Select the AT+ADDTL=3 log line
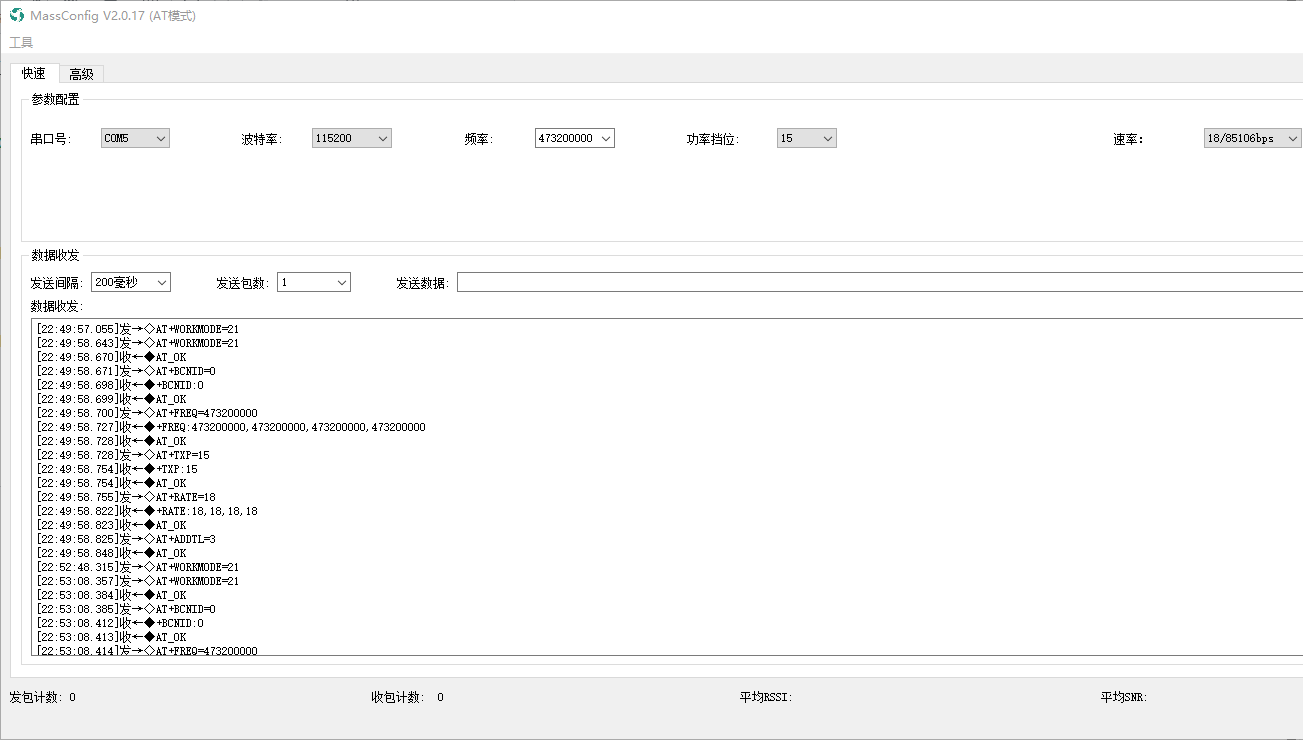Image resolution: width=1303 pixels, height=740 pixels. pyautogui.click(x=126, y=539)
